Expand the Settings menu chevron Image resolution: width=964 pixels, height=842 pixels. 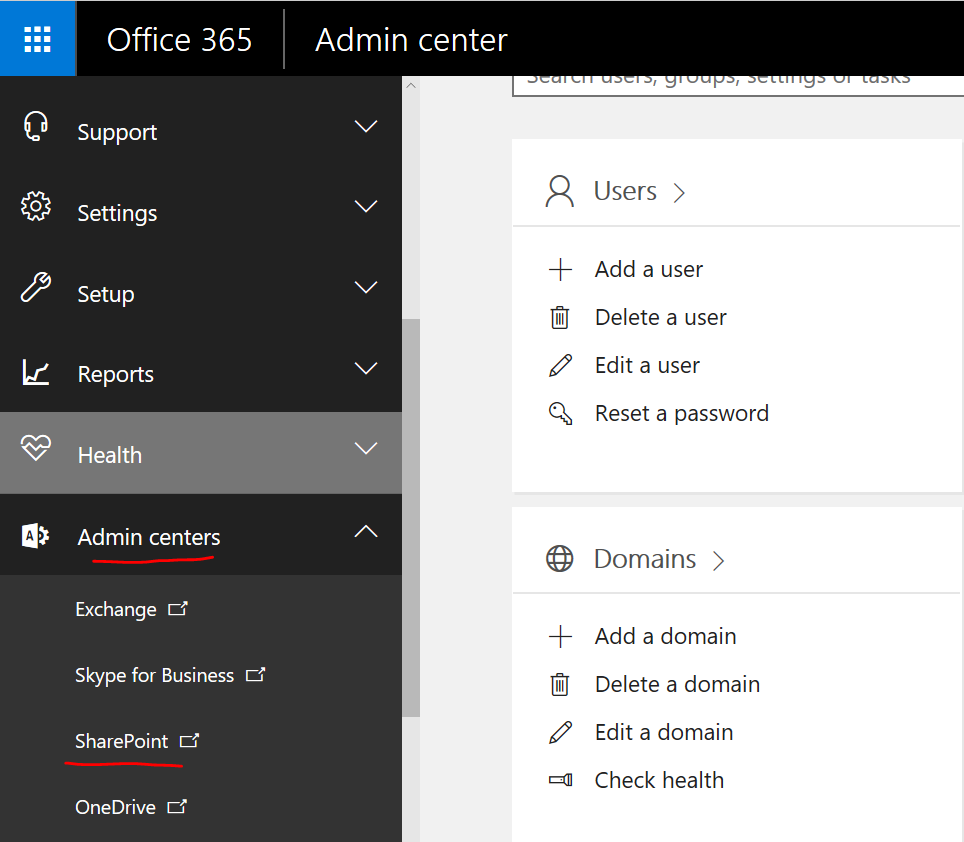pos(366,207)
